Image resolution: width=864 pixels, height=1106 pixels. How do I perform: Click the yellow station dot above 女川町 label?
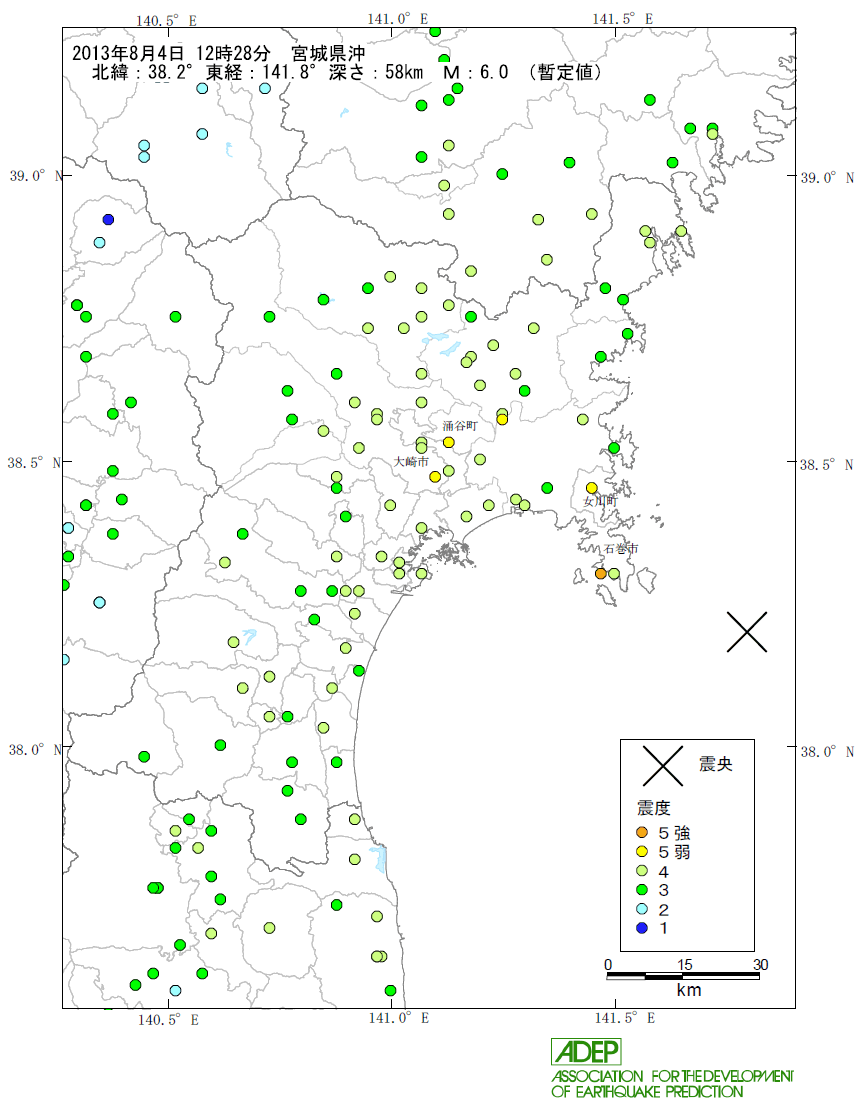point(592,488)
